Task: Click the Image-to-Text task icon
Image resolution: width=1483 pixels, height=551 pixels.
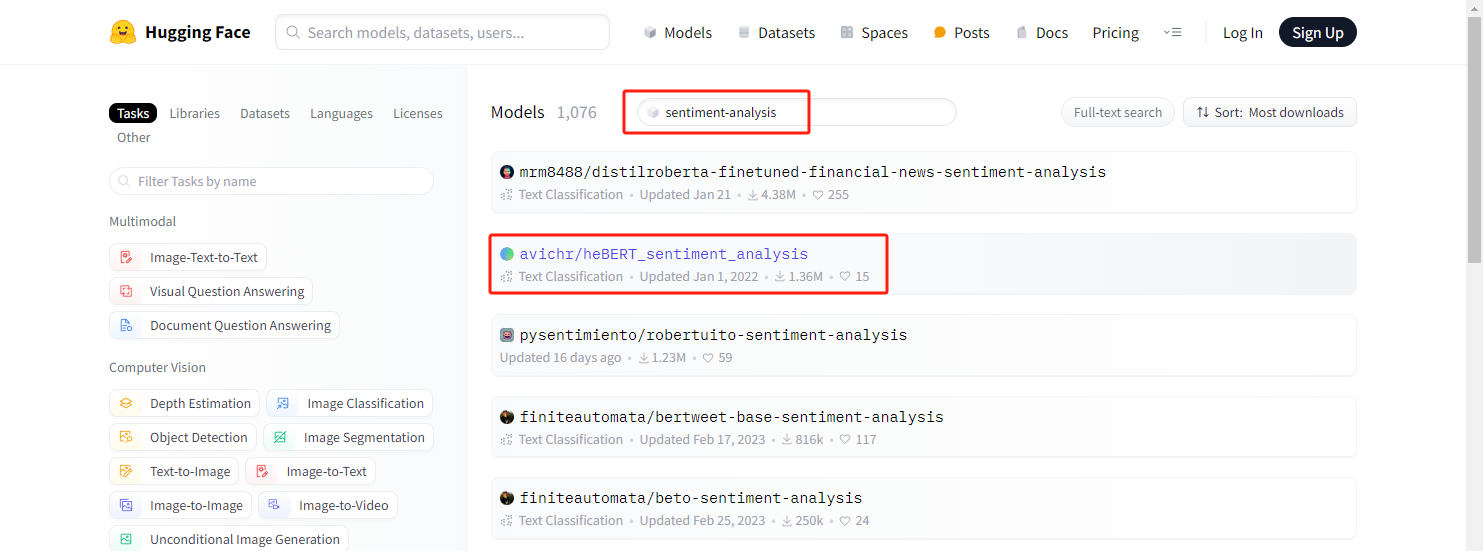Action: [262, 471]
